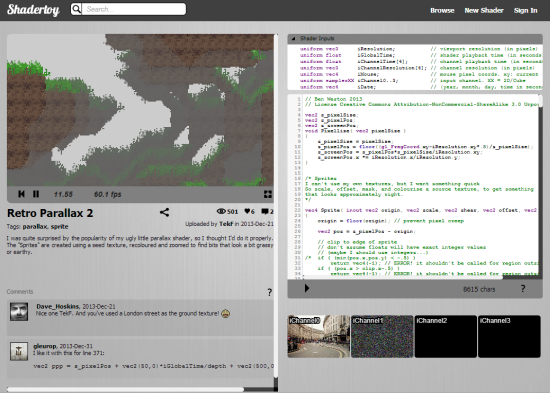Pause the shader playback
The height and width of the screenshot is (393, 550).
(36, 194)
